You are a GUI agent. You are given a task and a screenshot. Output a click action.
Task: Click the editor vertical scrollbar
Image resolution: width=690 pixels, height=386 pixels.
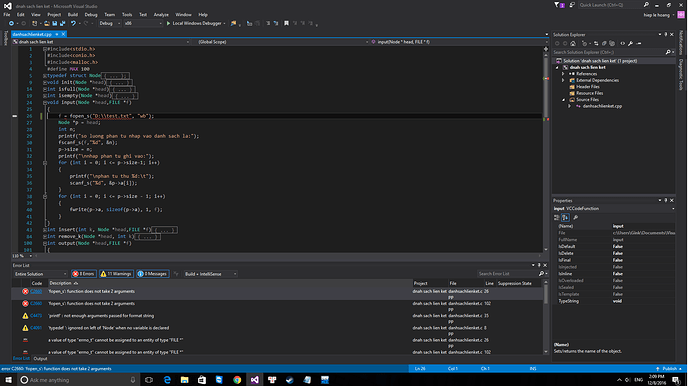(x=546, y=150)
